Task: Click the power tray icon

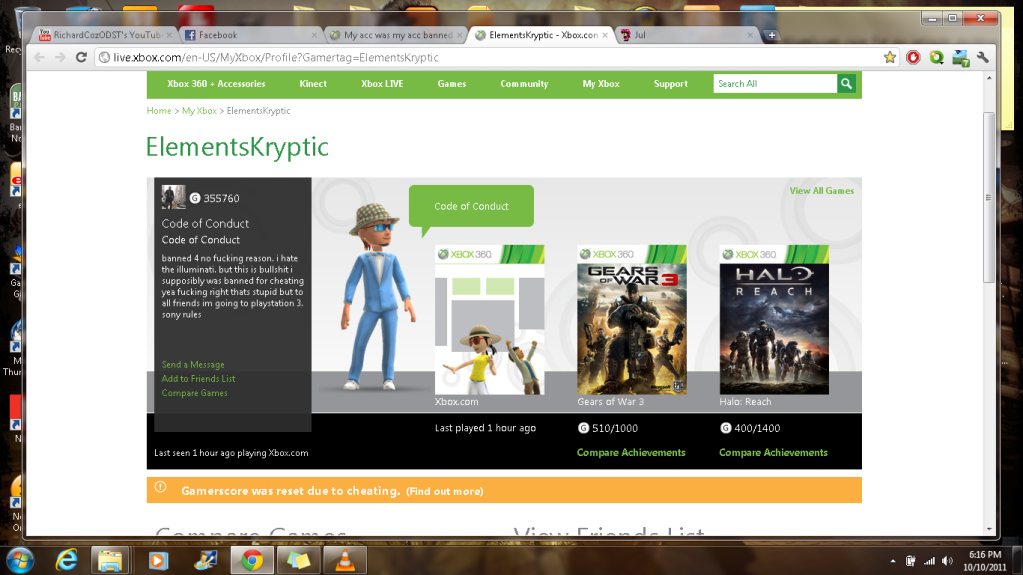Action: 911,561
